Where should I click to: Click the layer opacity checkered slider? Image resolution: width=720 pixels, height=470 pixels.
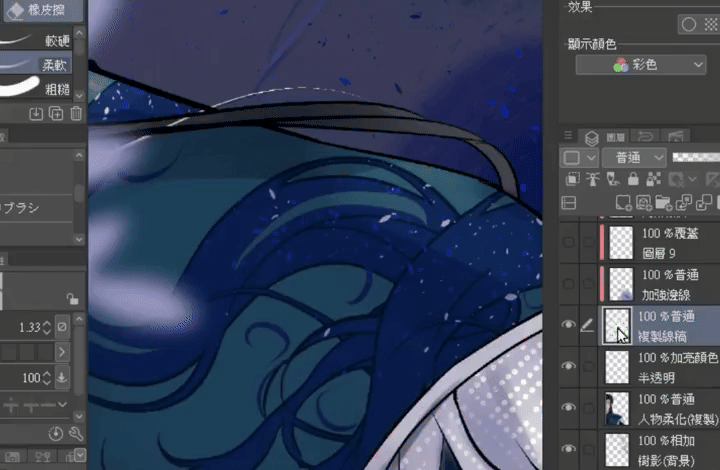point(696,157)
